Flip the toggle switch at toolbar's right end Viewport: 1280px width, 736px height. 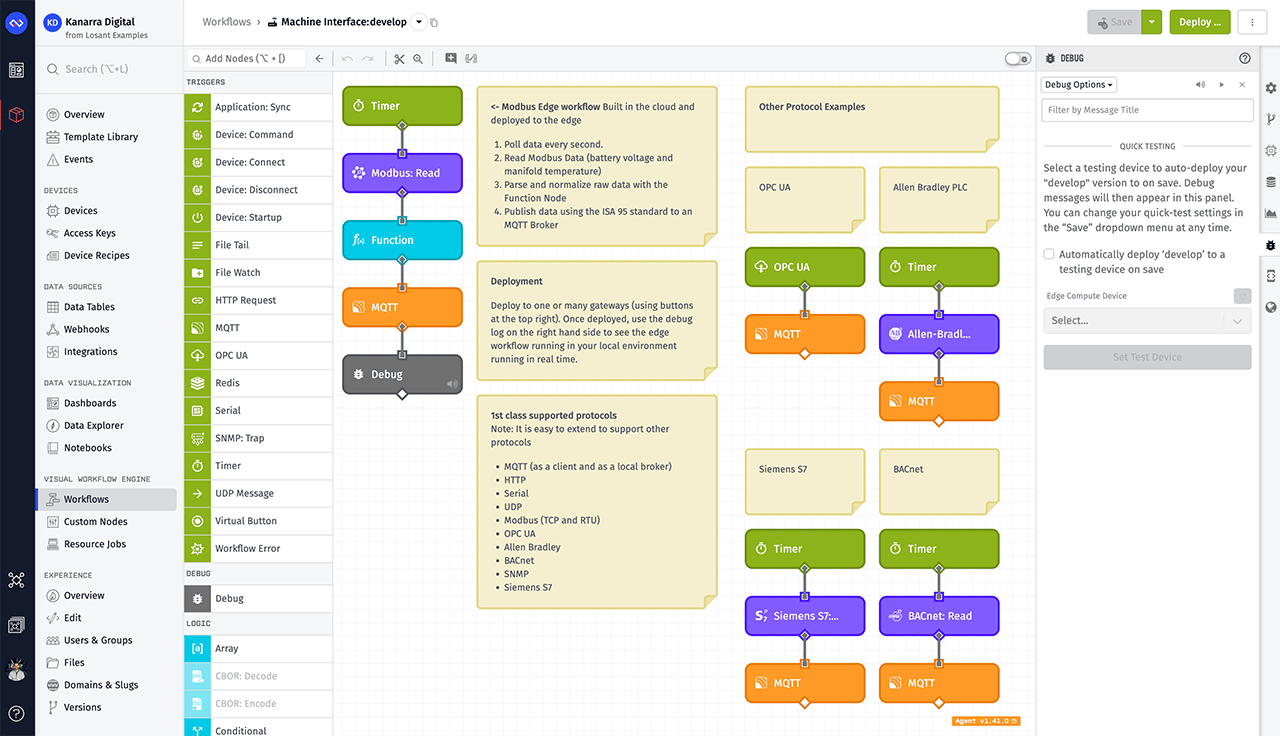(x=1017, y=58)
